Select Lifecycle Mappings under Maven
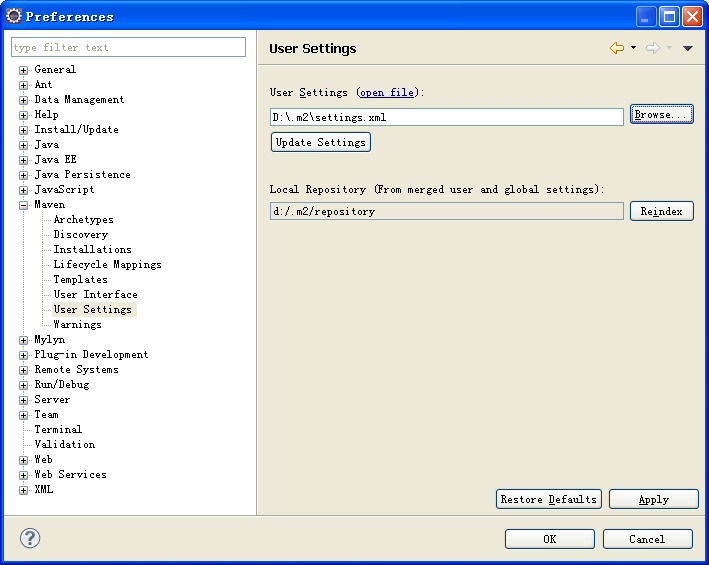The width and height of the screenshot is (709, 565). click(x=108, y=264)
